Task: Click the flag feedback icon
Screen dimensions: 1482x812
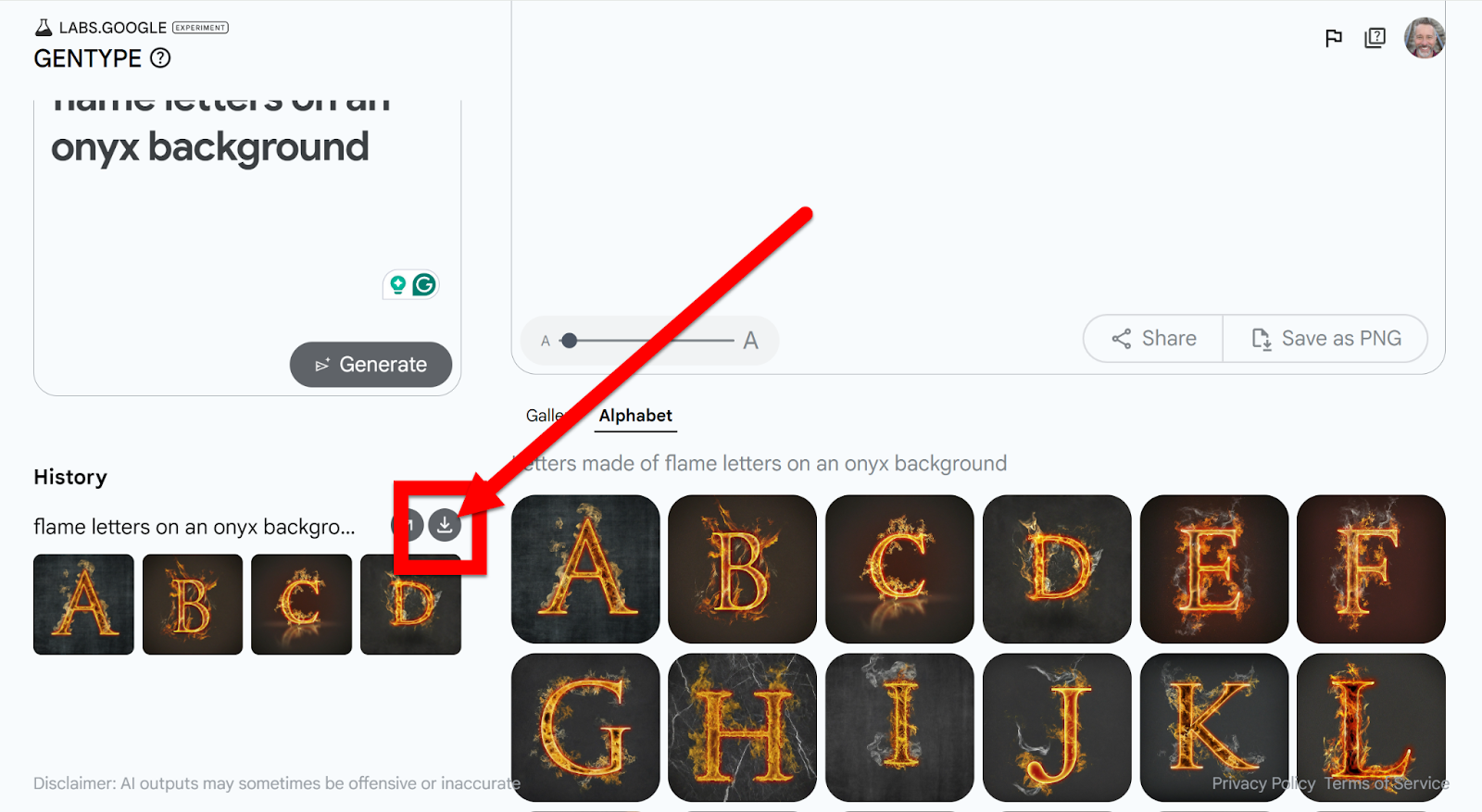Action: point(1333,38)
